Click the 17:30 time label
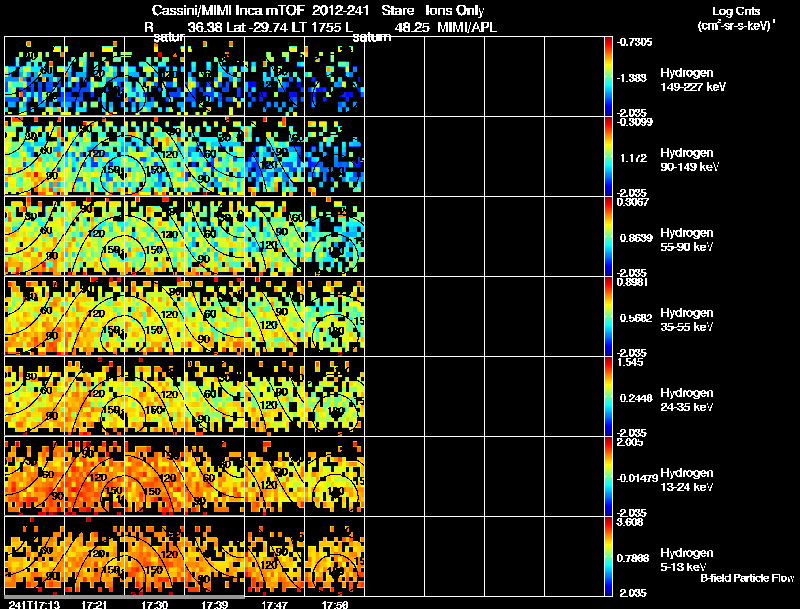This screenshot has height=609, width=800. (x=155, y=605)
